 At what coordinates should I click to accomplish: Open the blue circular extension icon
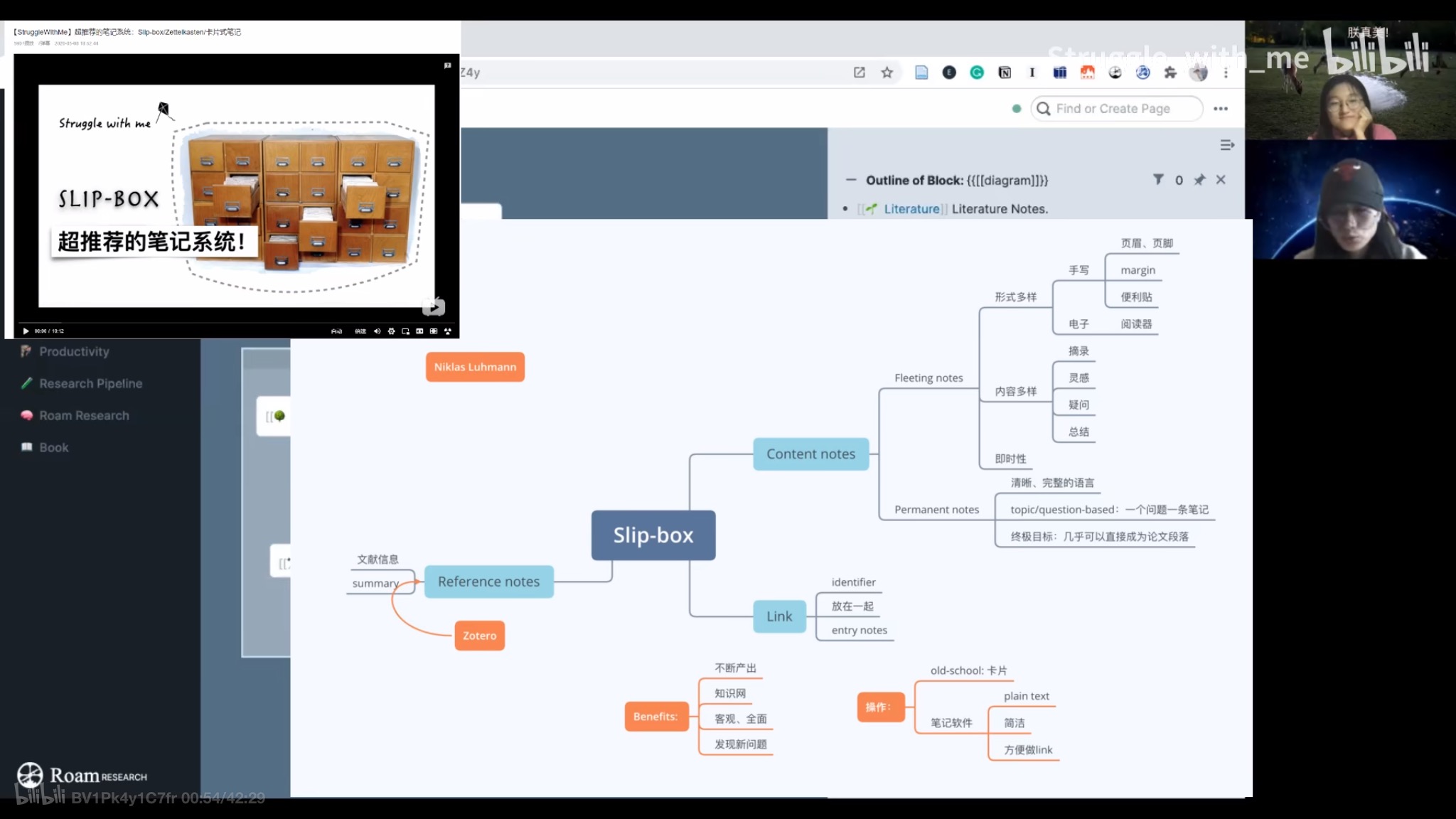coord(1143,73)
